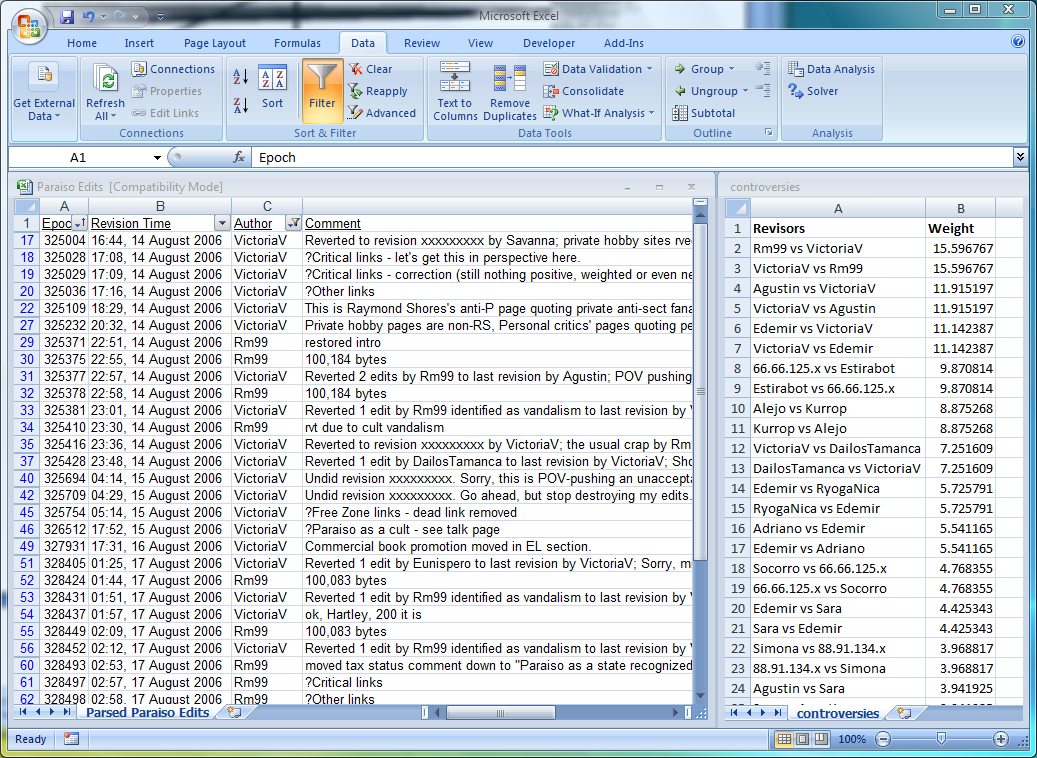
Task: Click Remove Duplicates tool
Action: [x=510, y=91]
